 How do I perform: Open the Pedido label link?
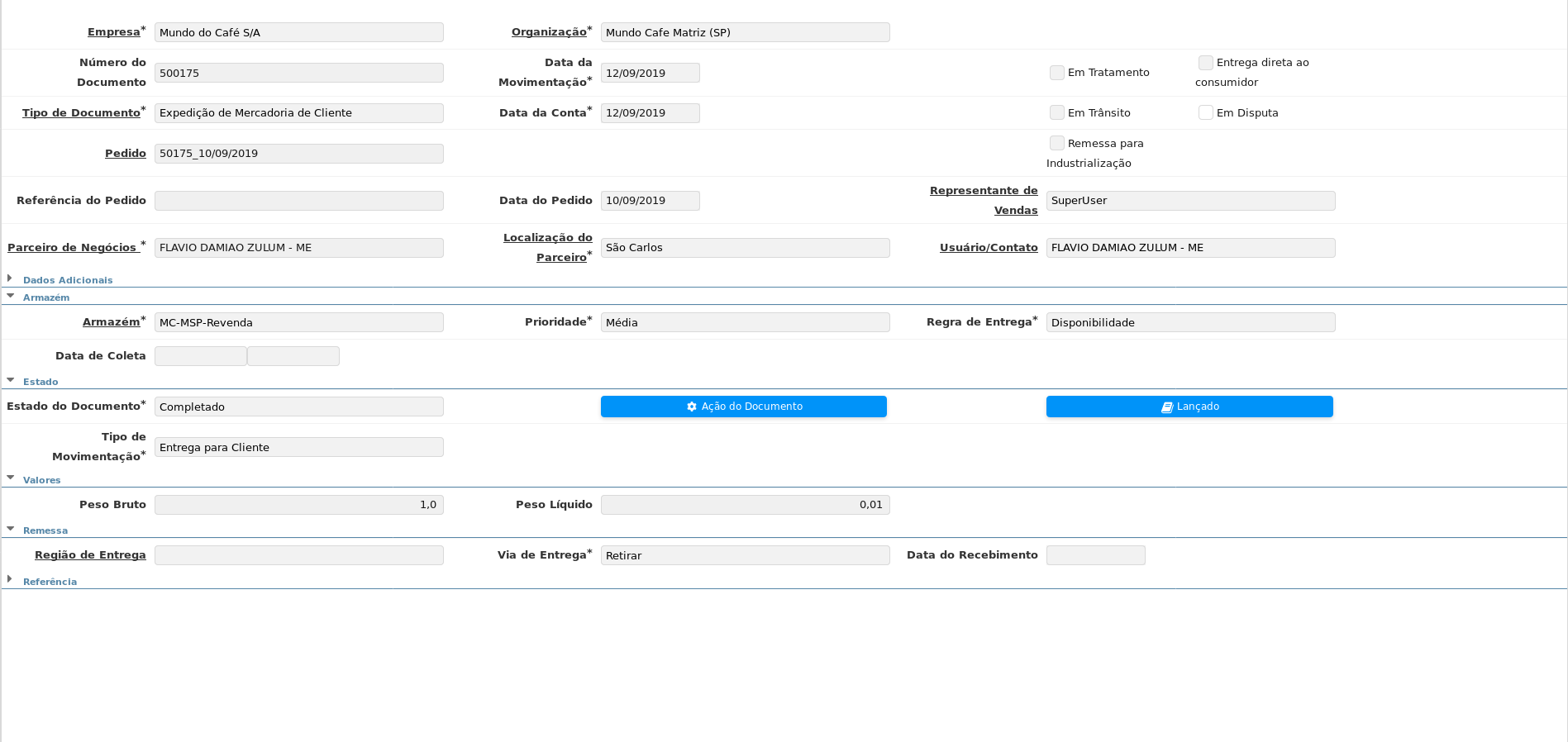(x=125, y=153)
